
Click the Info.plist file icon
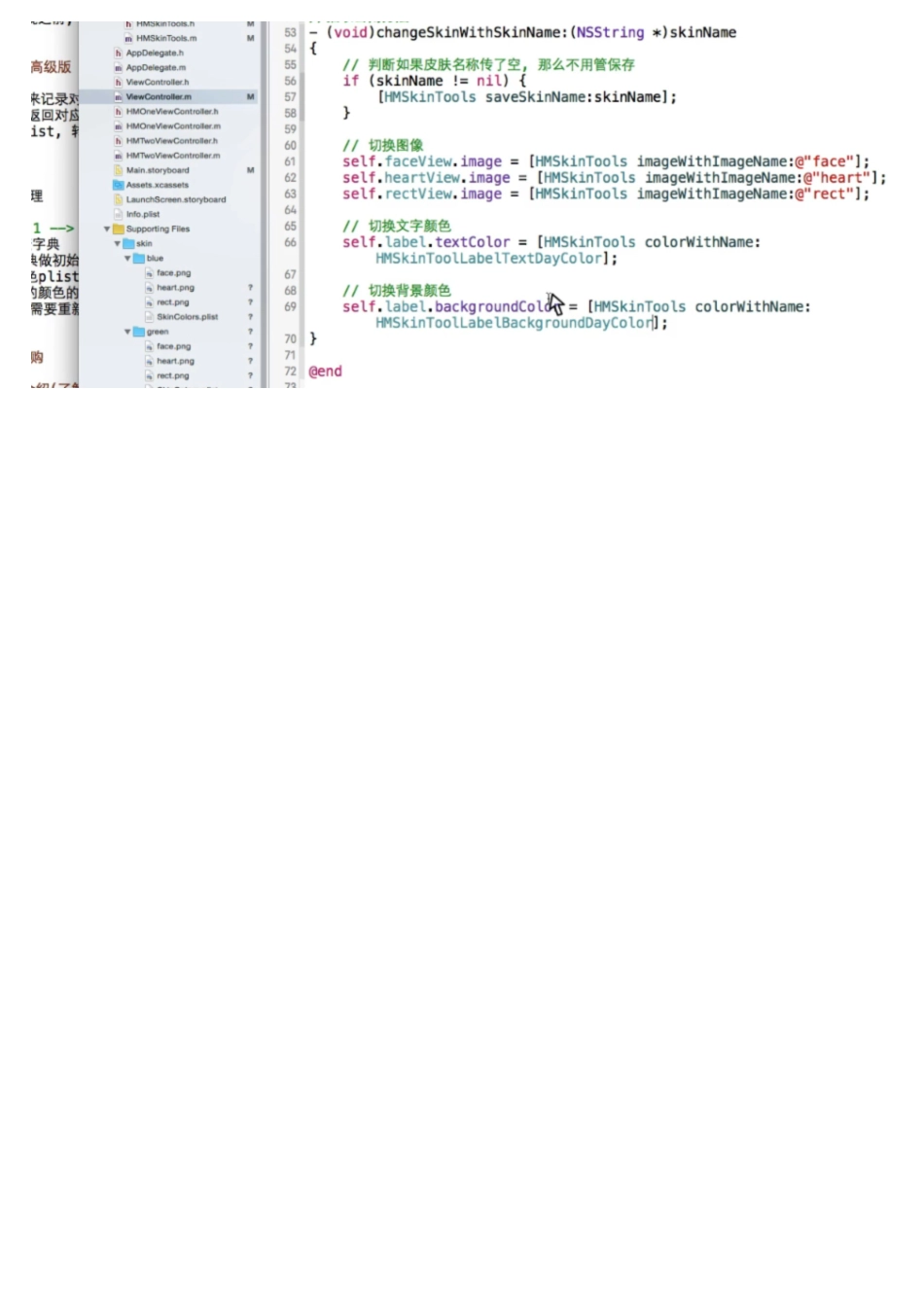point(119,214)
